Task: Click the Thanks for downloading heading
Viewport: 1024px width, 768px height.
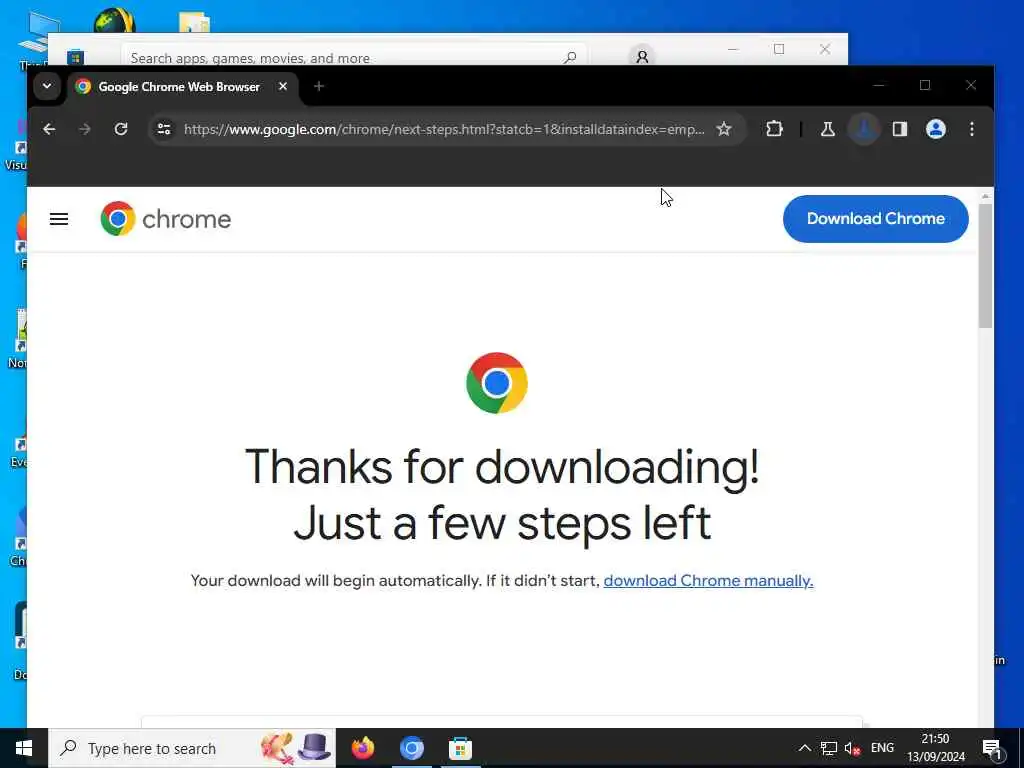Action: tap(502, 495)
